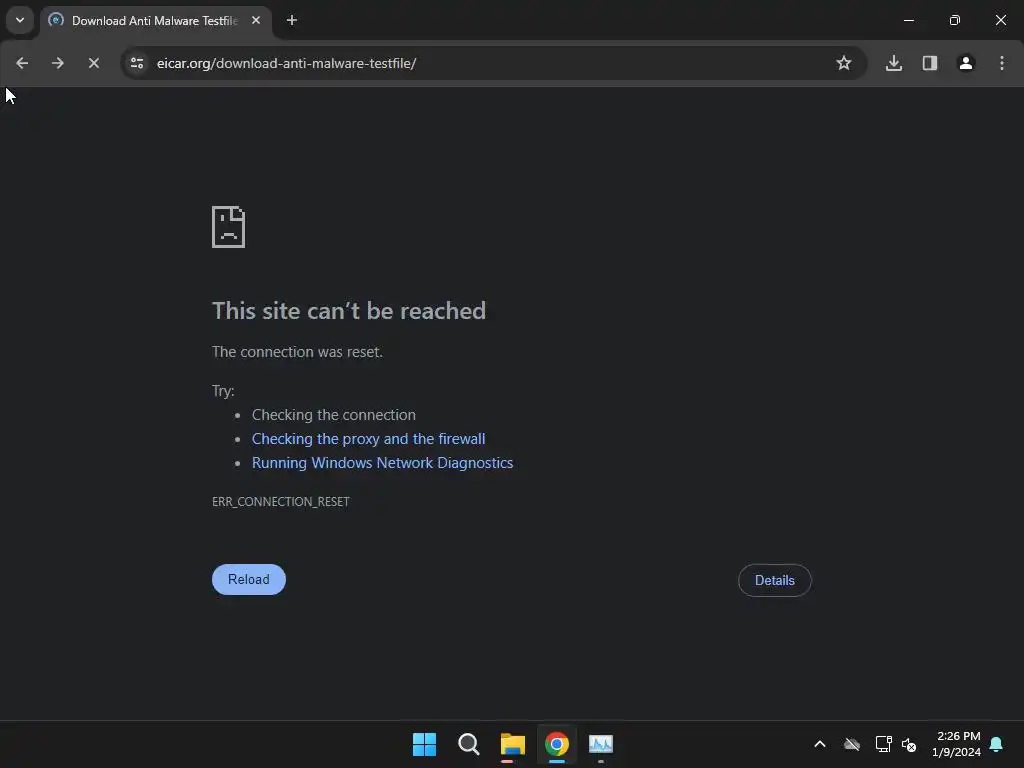This screenshot has width=1024, height=768.
Task: Open File Explorer from the taskbar
Action: 513,744
